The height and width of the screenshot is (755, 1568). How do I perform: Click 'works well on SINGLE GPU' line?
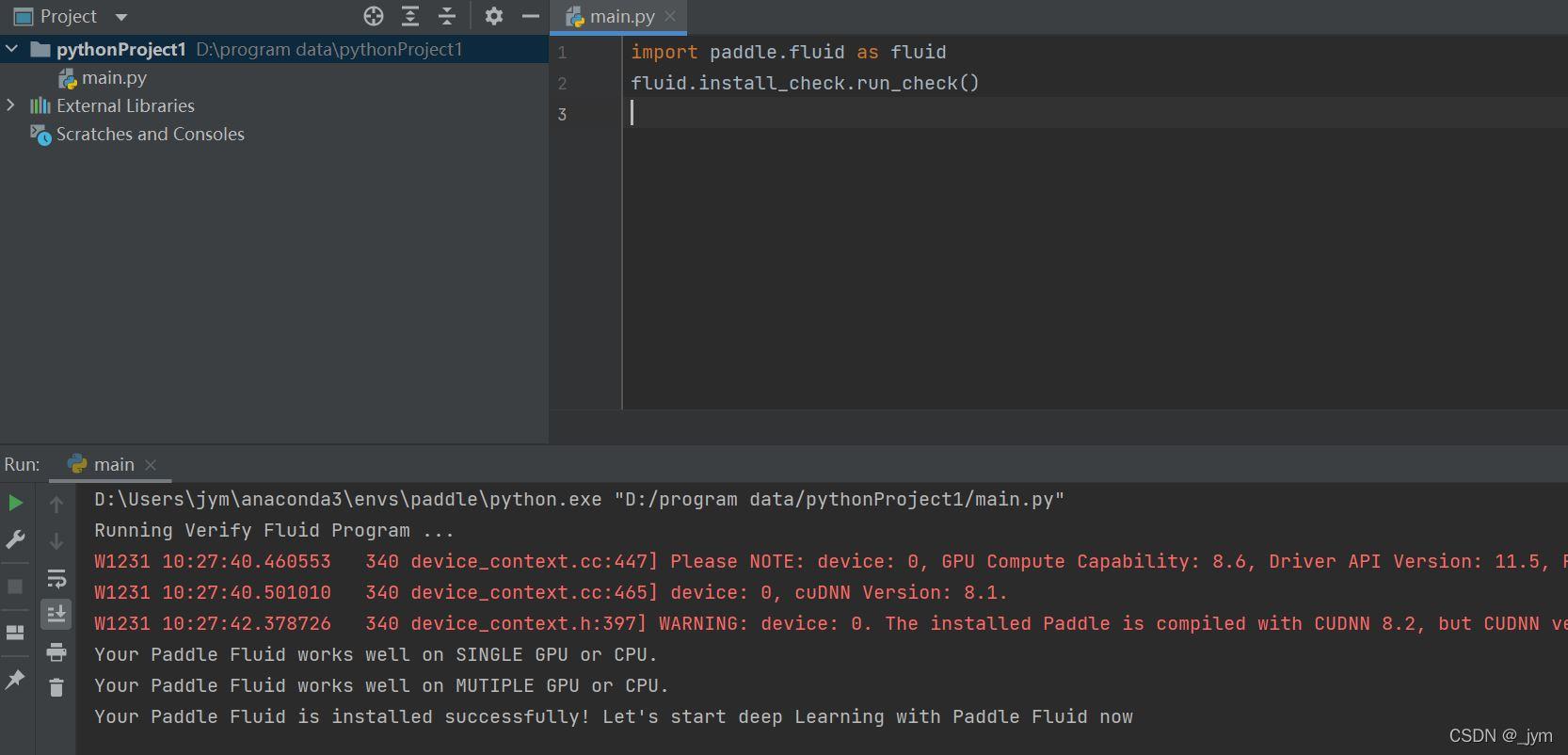[x=376, y=655]
